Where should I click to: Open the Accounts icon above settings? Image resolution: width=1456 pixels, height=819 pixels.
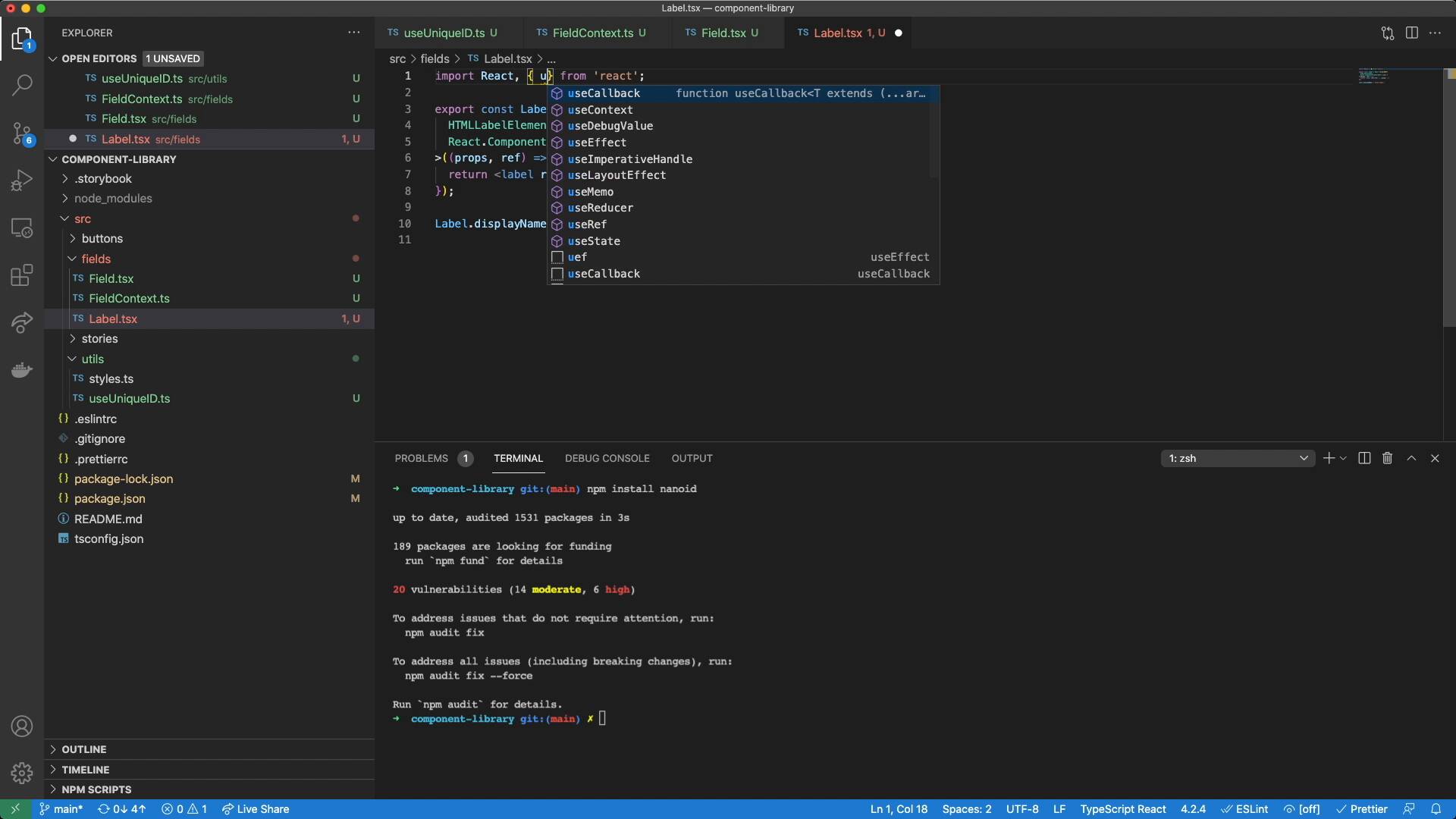[22, 726]
